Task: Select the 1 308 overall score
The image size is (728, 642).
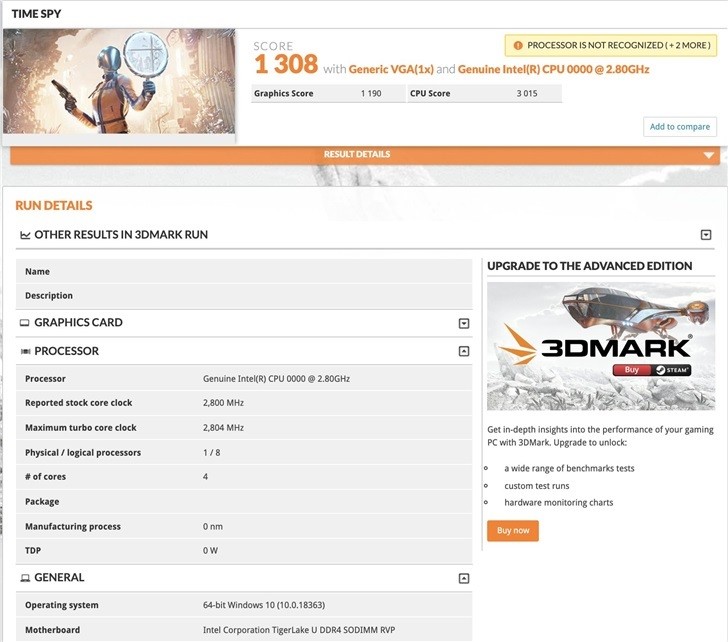Action: (x=286, y=64)
